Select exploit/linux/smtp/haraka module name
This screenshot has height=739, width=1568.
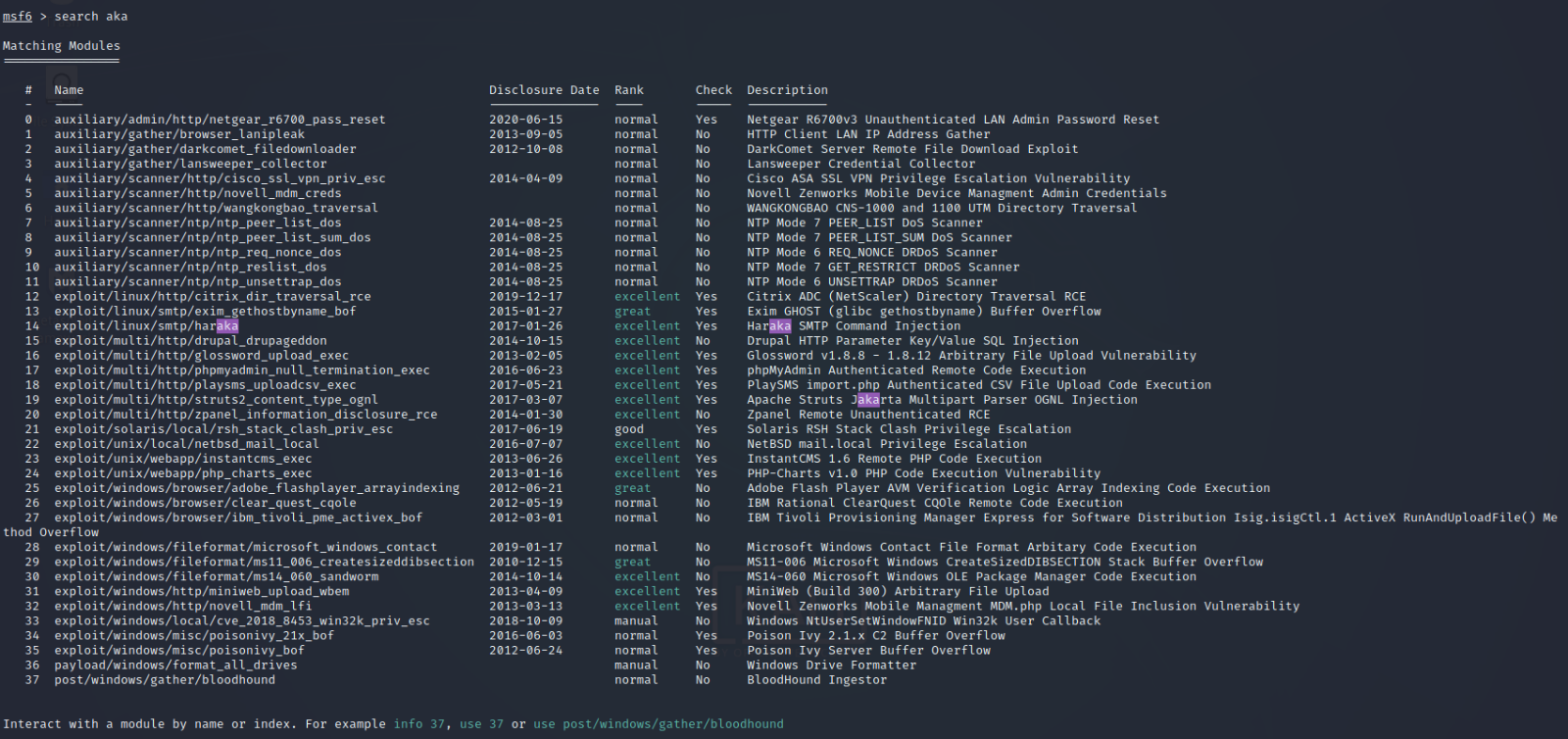click(146, 325)
